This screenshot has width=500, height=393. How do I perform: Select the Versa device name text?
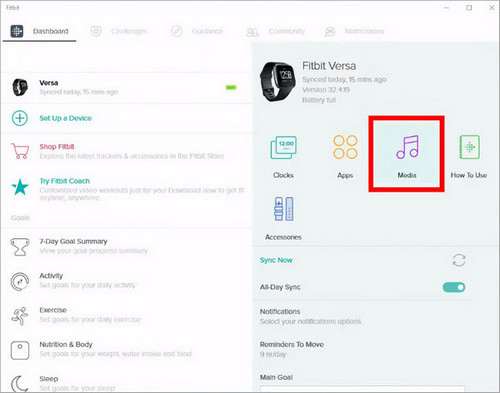49,83
